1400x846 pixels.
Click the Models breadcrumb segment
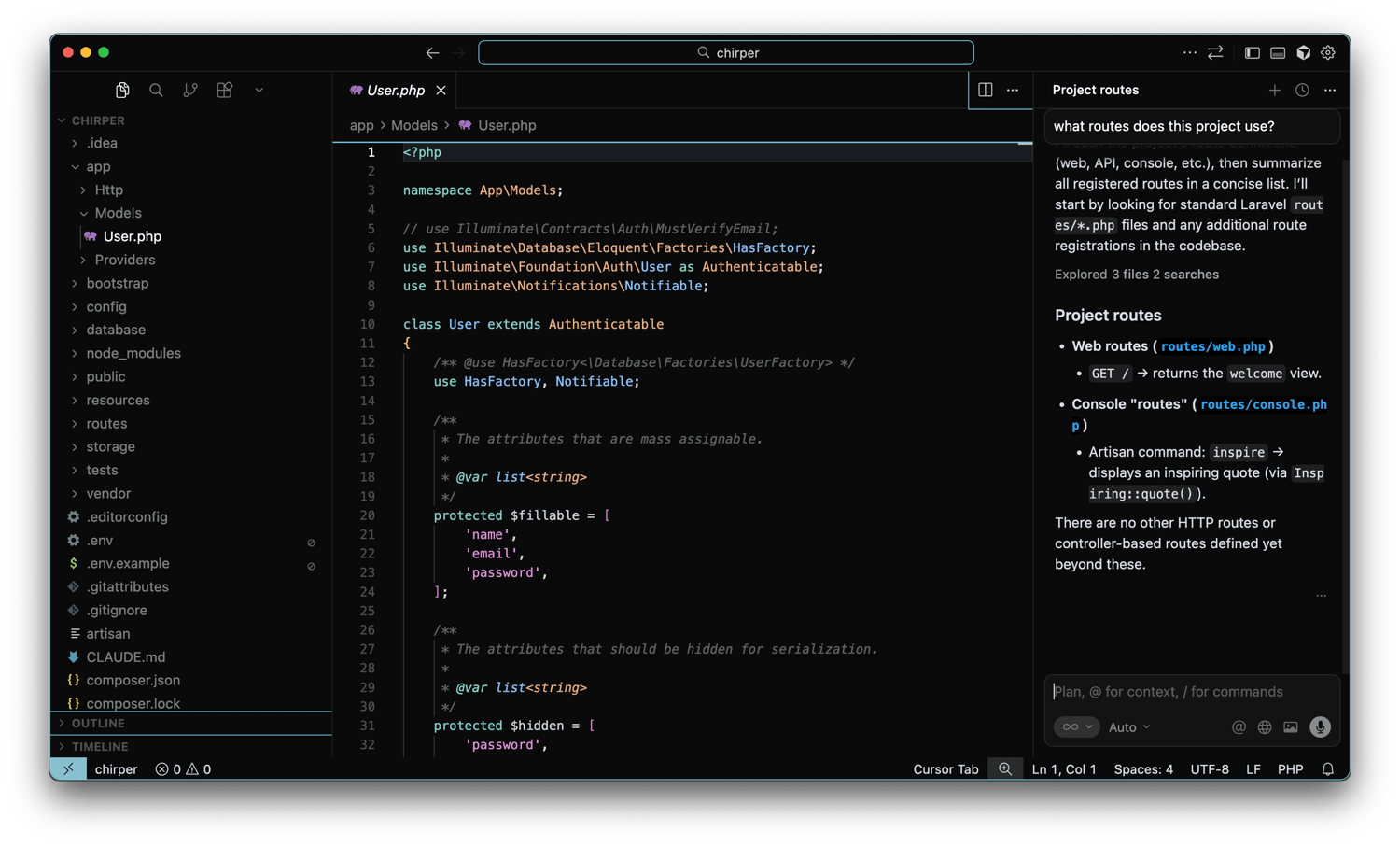point(413,125)
